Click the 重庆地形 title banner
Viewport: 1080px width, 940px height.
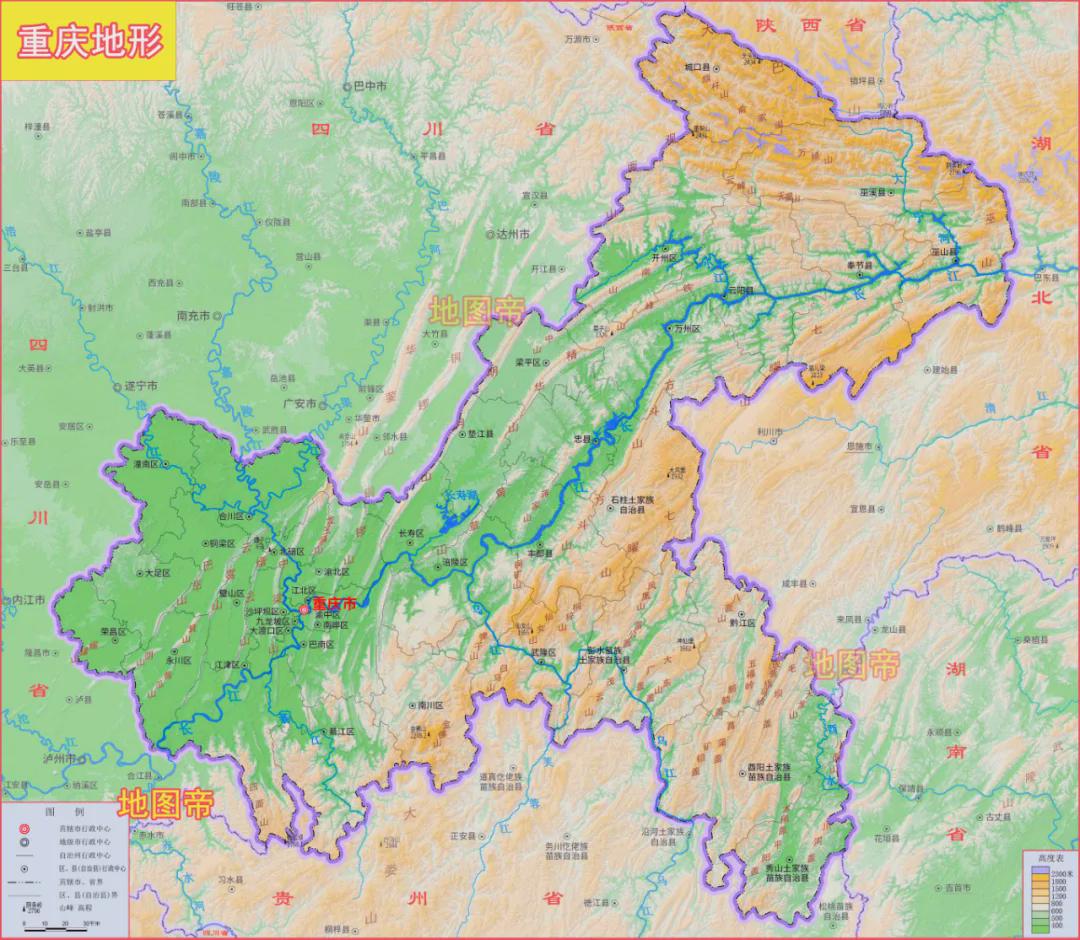click(89, 42)
